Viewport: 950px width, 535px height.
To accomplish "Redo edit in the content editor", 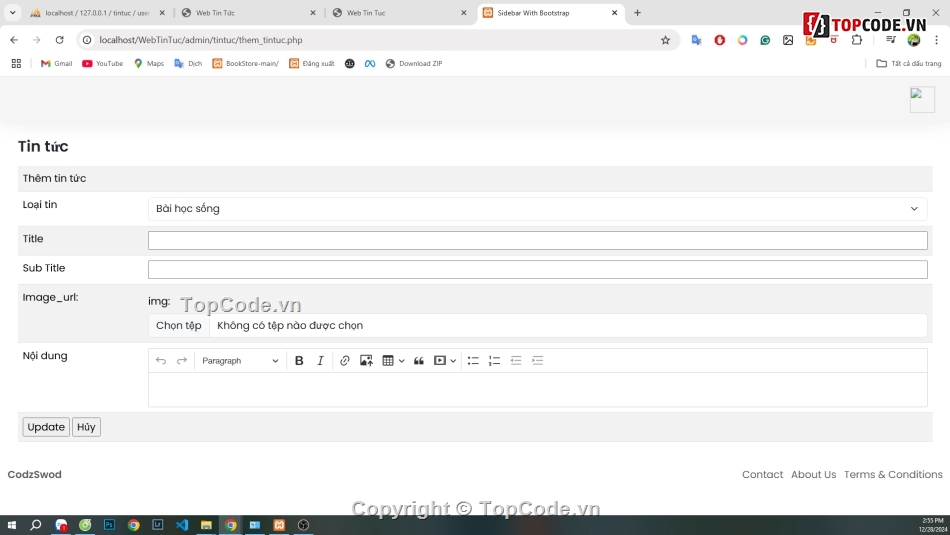I will 182,361.
